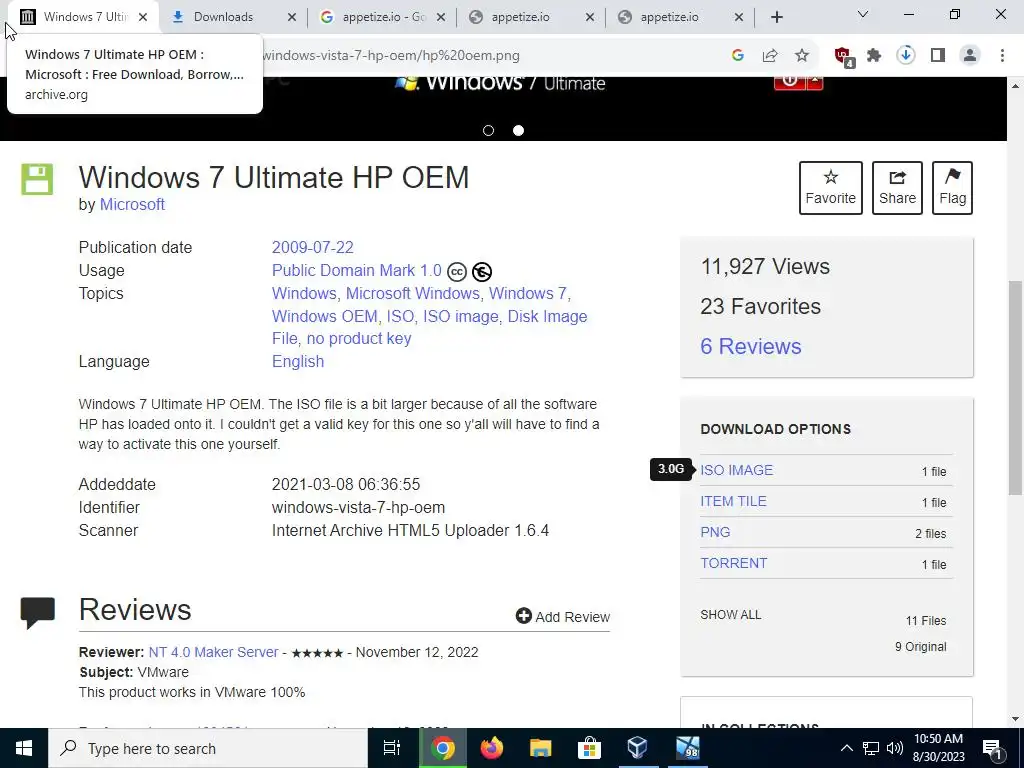Click the Google icon in address bar

738,56
